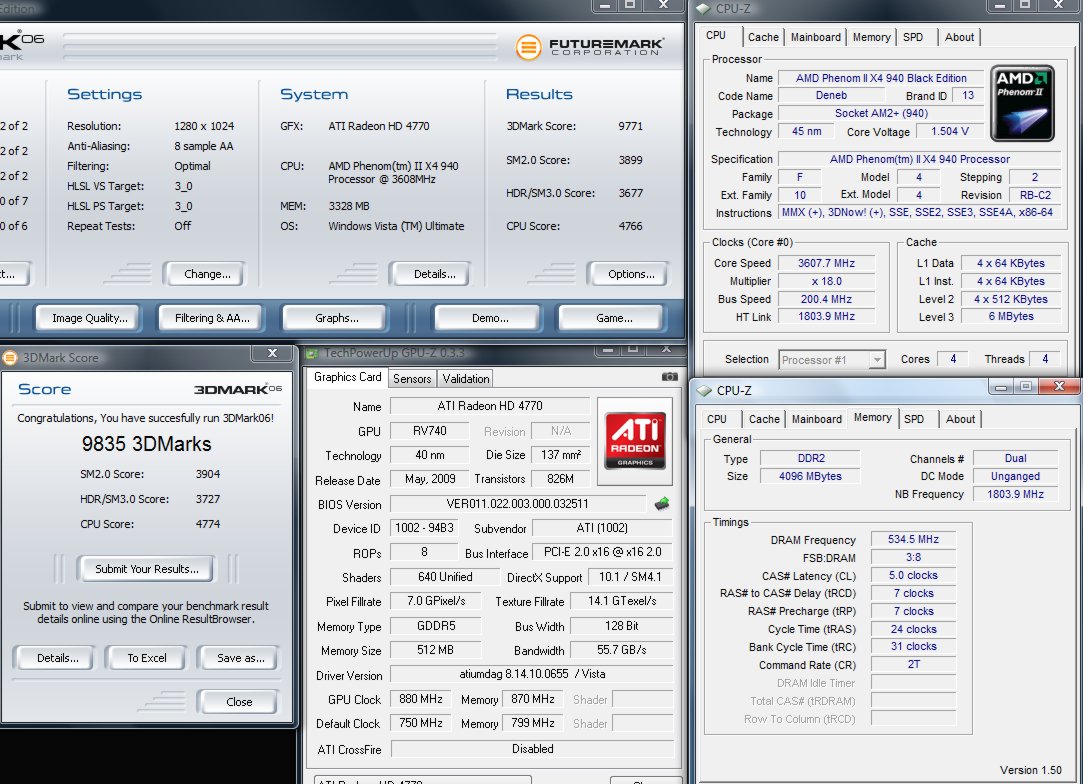Click the ATI Radeon logo in GPU-Z
Viewport: 1083px width, 784px height.
pyautogui.click(x=635, y=440)
